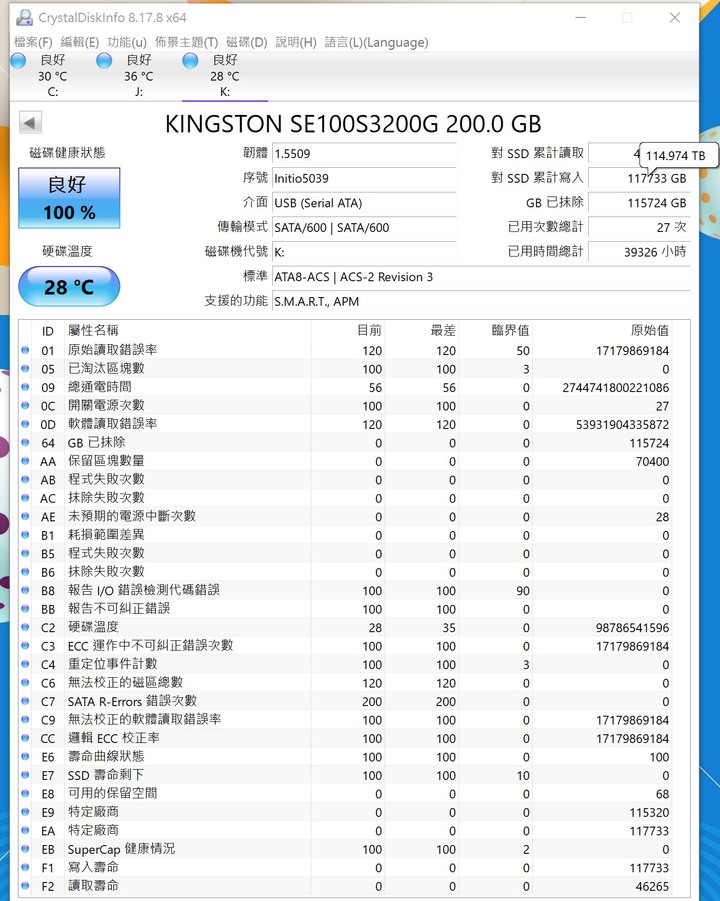Image resolution: width=720 pixels, height=901 pixels.
Task: Click the 28 °C temperature button
Action: click(x=69, y=286)
